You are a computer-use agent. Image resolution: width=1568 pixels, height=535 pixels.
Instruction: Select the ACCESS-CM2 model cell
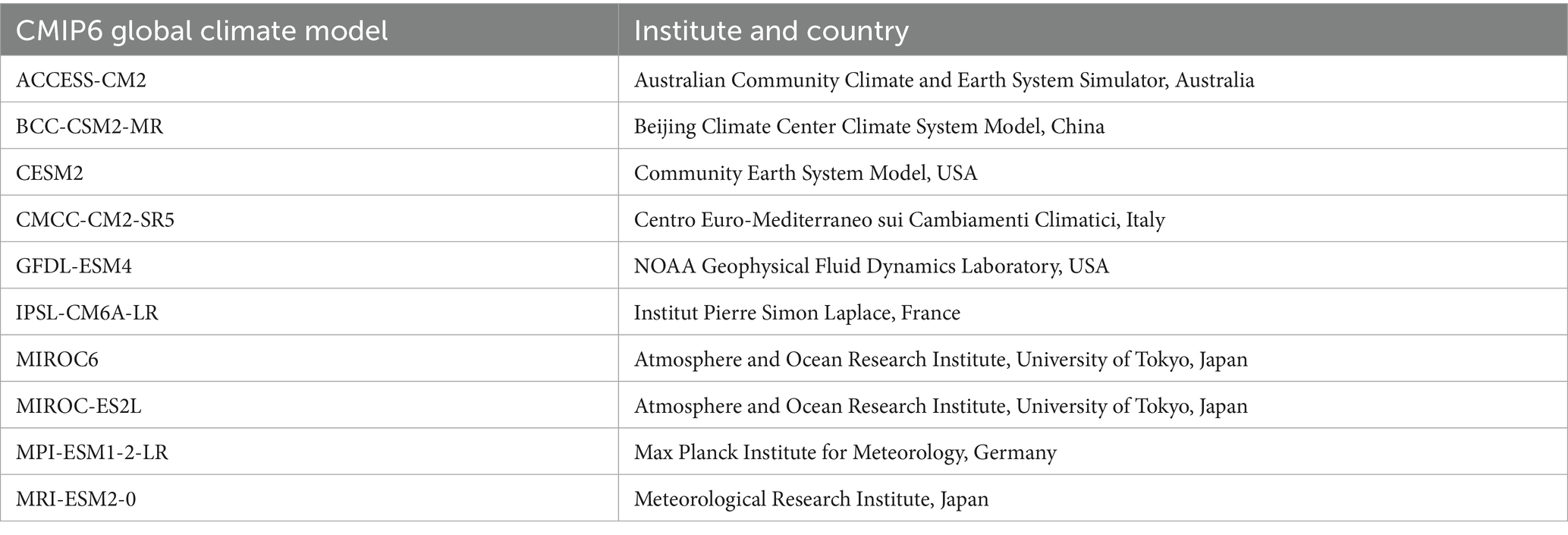[x=310, y=79]
